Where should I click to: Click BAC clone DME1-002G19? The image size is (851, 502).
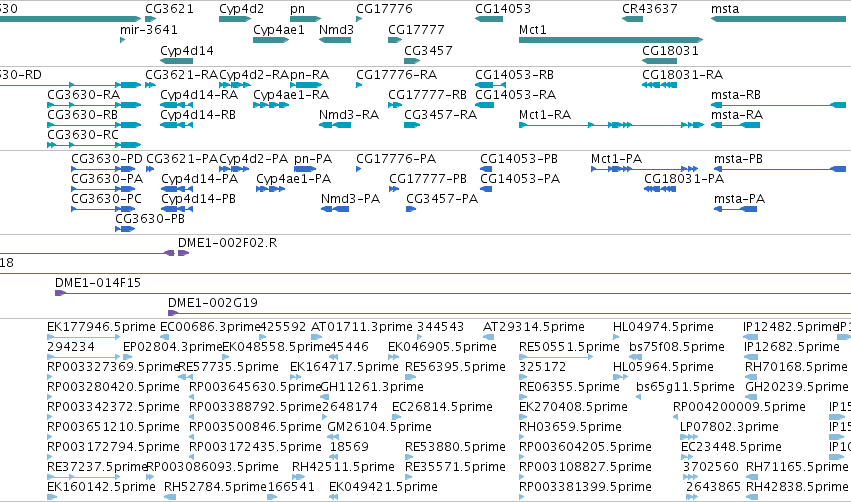coord(213,303)
